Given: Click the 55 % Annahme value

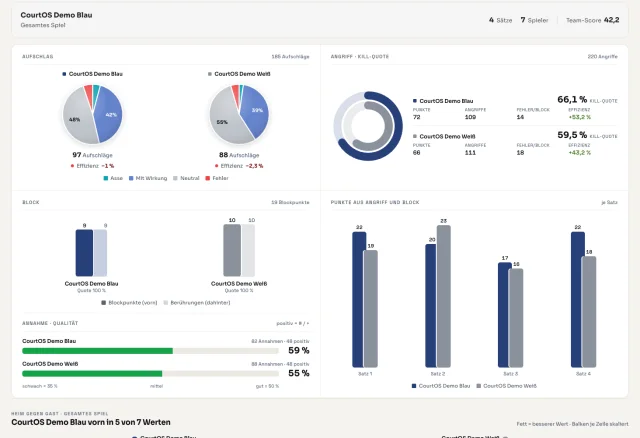Looking at the screenshot, I should (299, 373).
